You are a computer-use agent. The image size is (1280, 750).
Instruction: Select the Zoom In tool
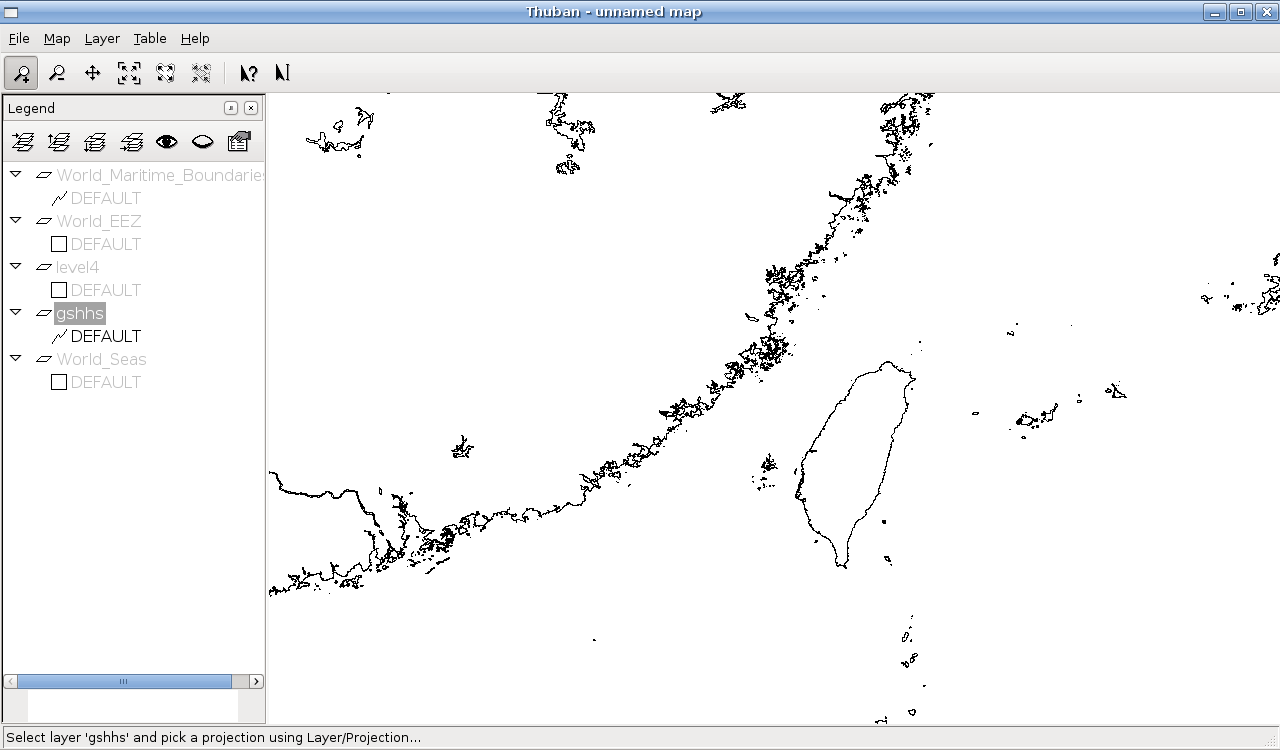tap(21, 73)
